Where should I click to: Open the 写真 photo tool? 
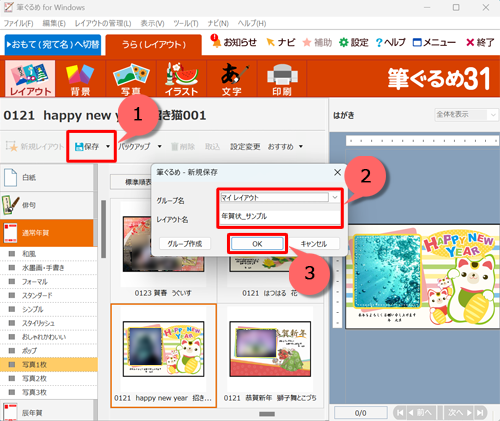click(x=131, y=79)
